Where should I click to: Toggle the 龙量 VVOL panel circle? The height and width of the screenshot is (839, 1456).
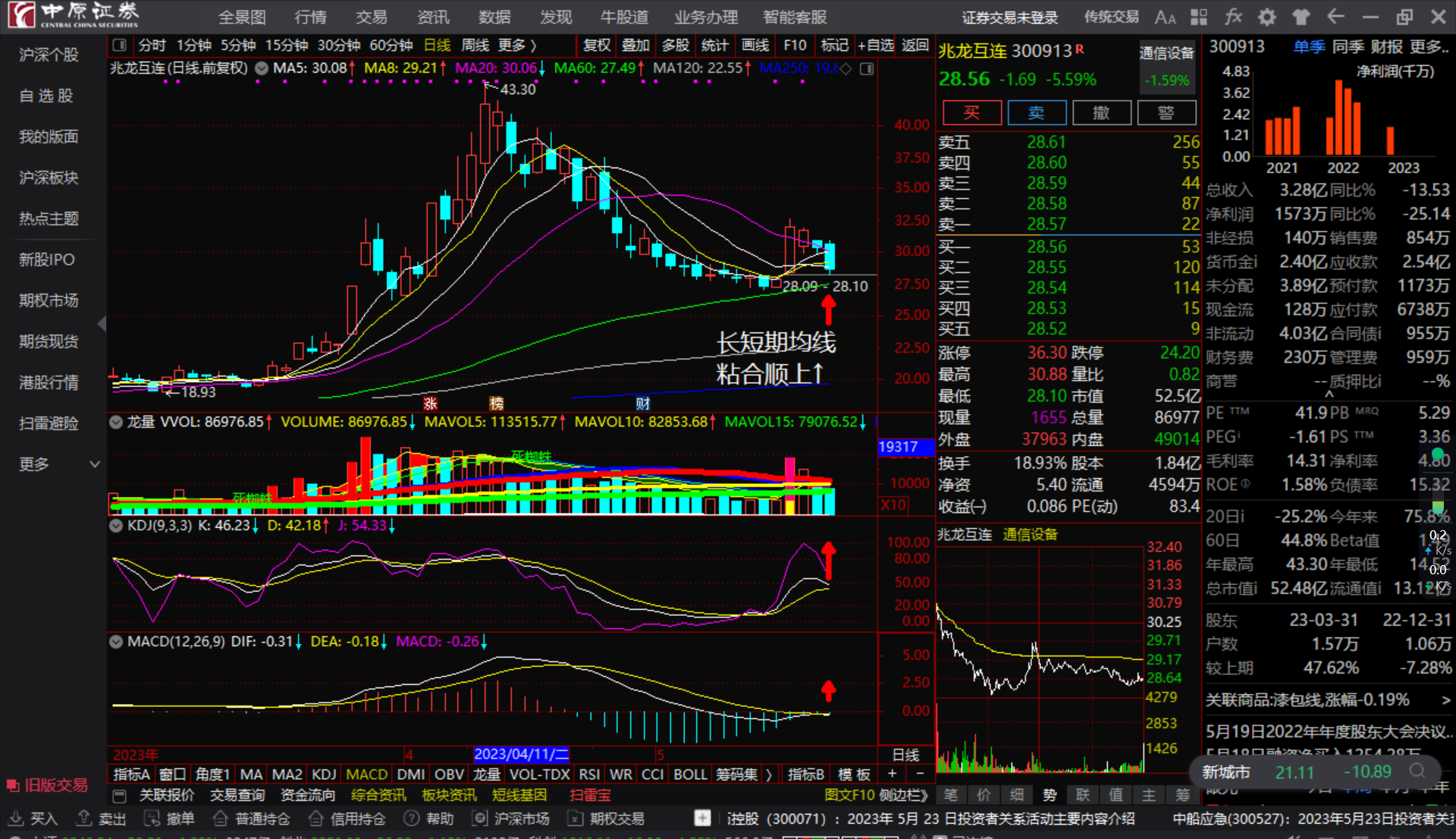click(x=116, y=422)
